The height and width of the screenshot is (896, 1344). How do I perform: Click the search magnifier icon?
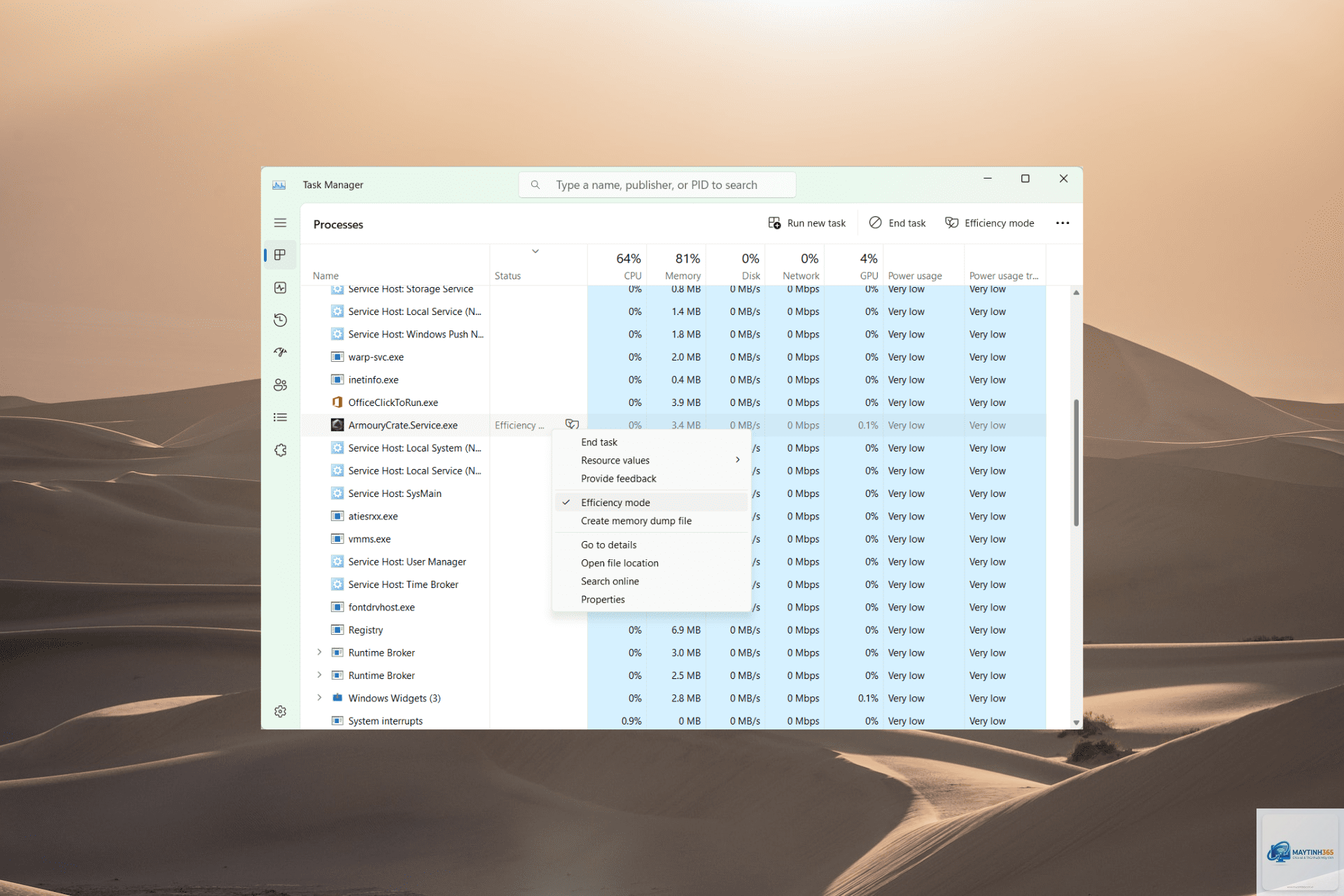pos(535,185)
